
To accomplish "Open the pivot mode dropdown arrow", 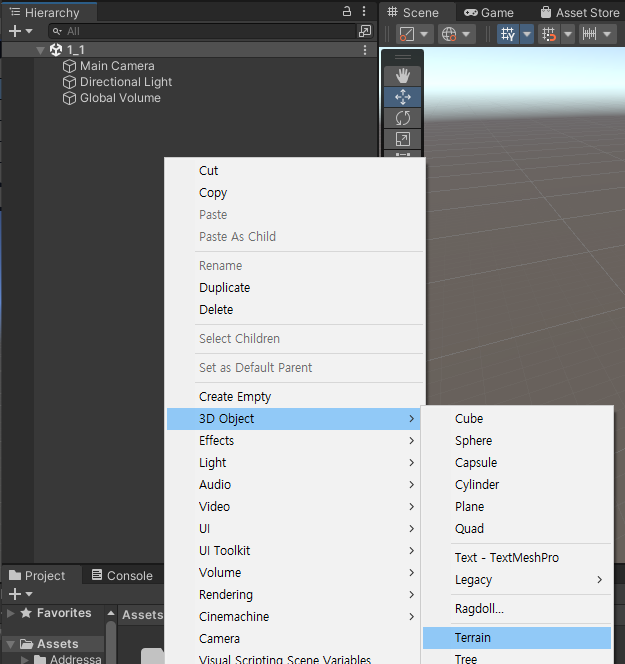I will click(424, 34).
